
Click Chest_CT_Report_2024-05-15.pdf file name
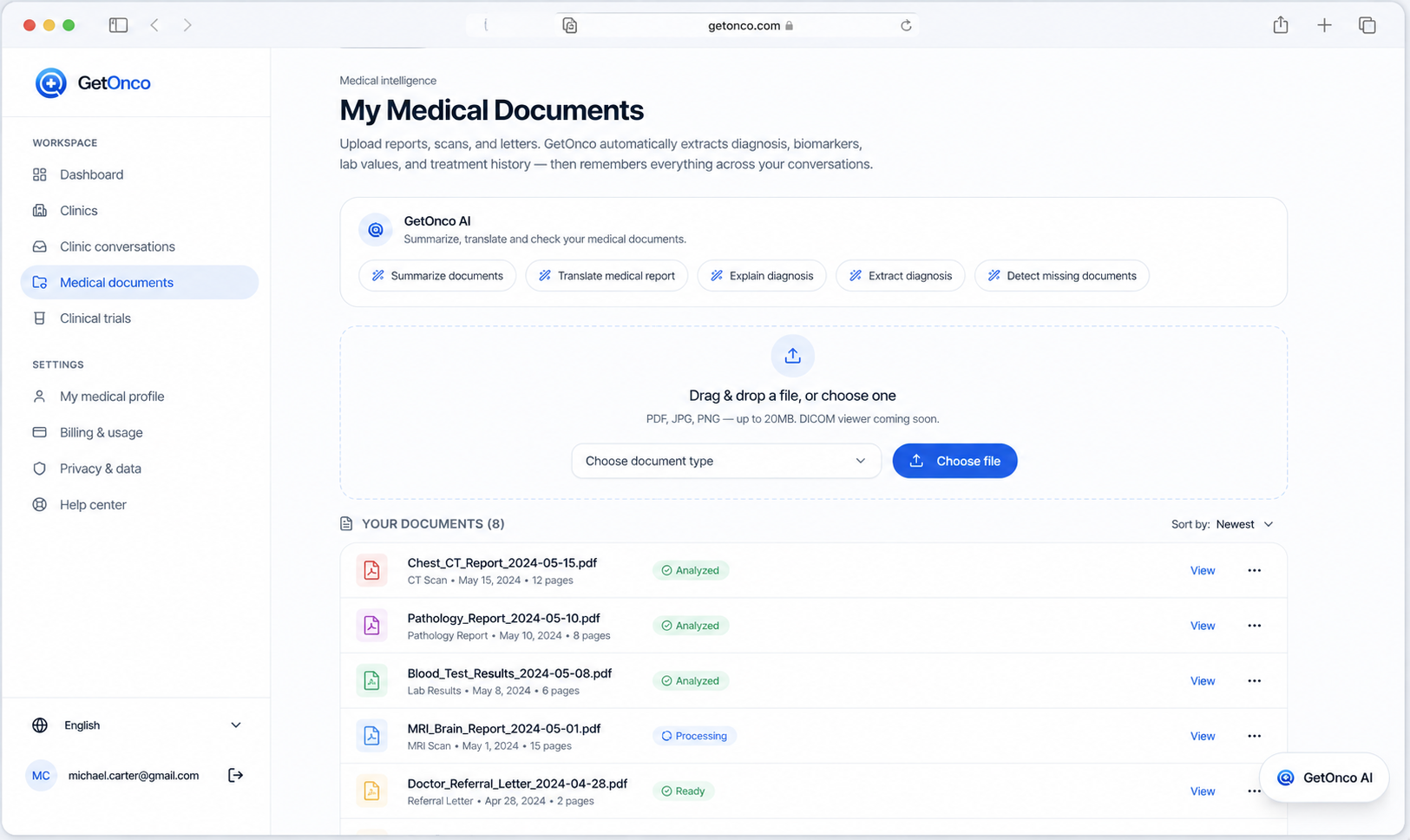502,563
